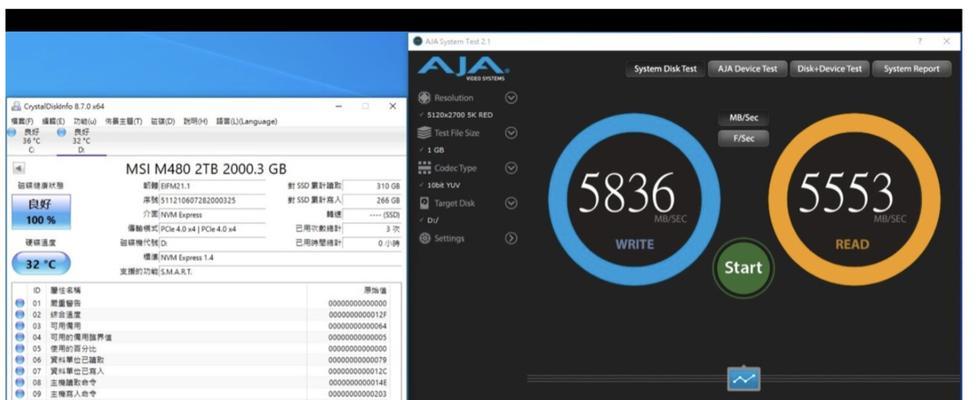Click the total host reads value 310 GB
This screenshot has height=400, width=978.
pos(372,186)
